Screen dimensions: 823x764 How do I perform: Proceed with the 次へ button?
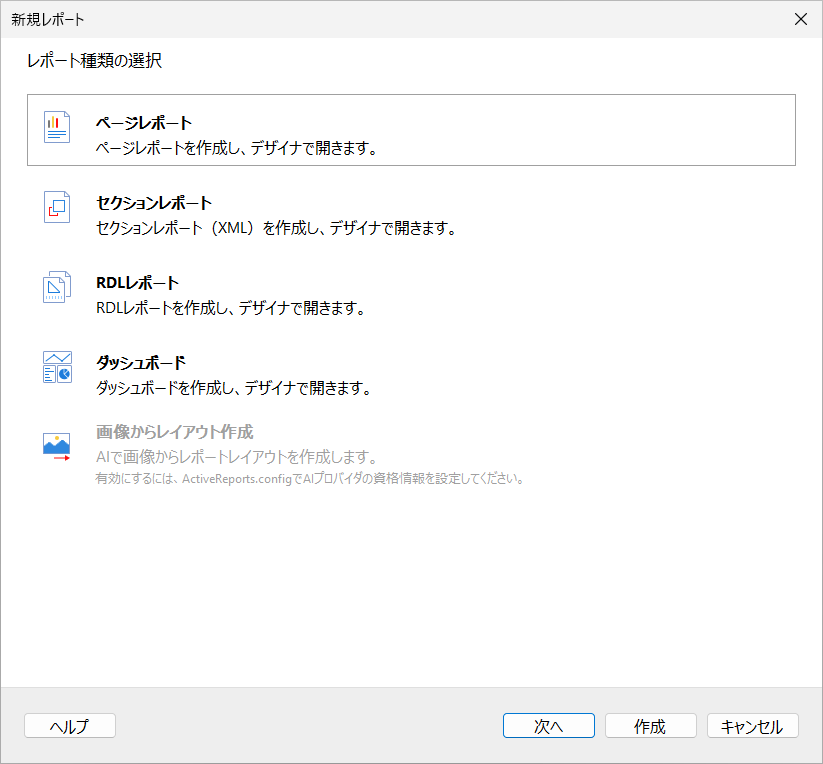(x=548, y=726)
